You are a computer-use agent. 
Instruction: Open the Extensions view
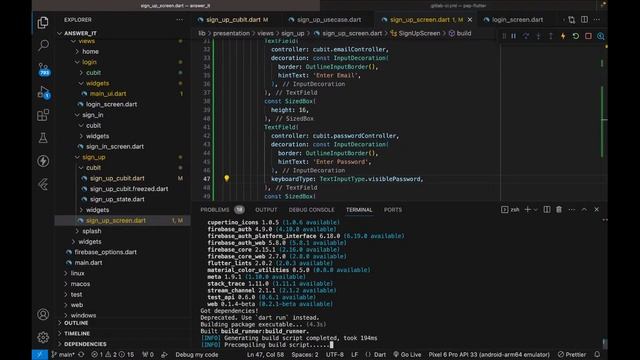pyautogui.click(x=43, y=115)
